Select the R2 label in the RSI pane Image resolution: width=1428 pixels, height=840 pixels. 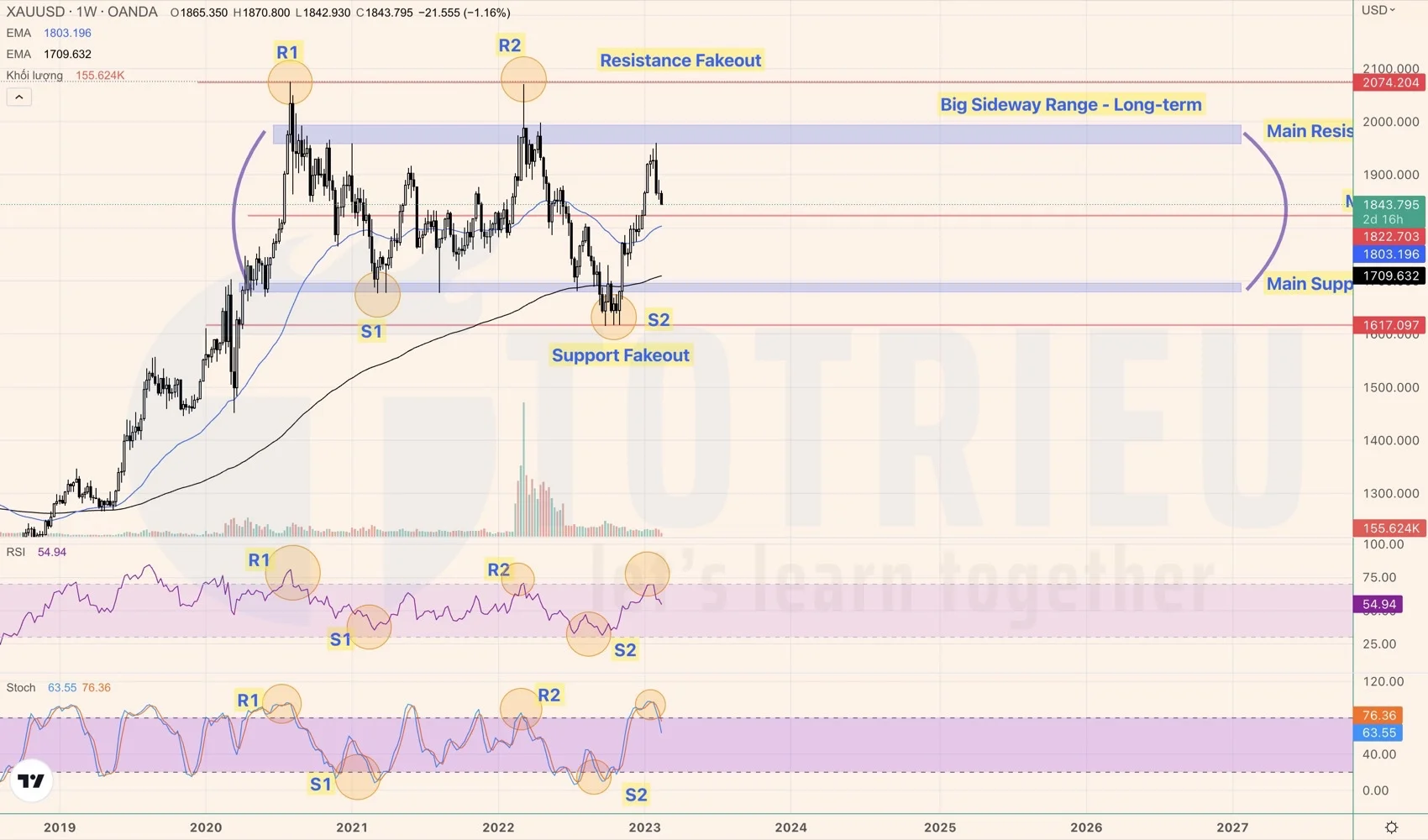coord(499,570)
